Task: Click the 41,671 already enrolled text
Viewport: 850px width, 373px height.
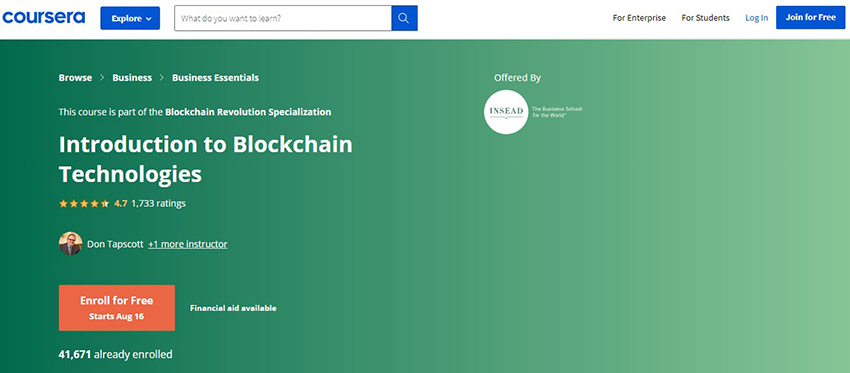Action: pos(115,355)
